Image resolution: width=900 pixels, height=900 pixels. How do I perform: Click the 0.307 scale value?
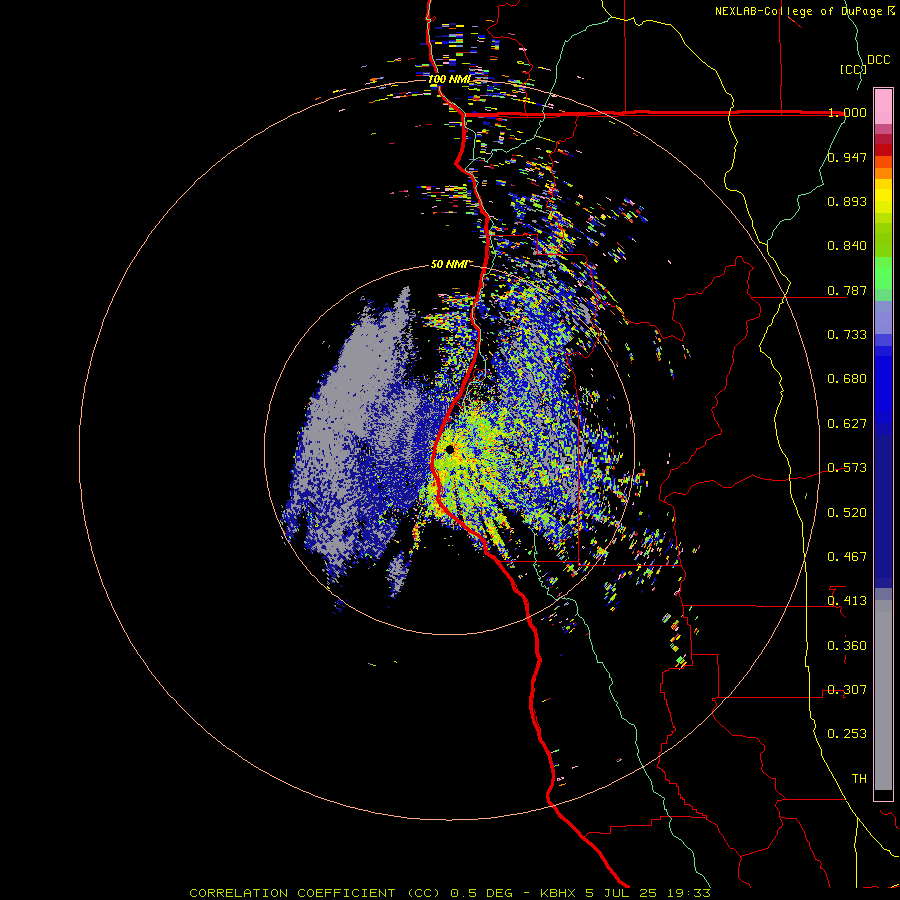pos(847,689)
